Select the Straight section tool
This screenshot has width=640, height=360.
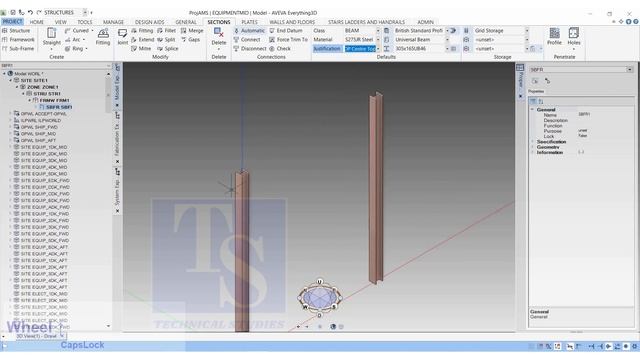coord(51,37)
